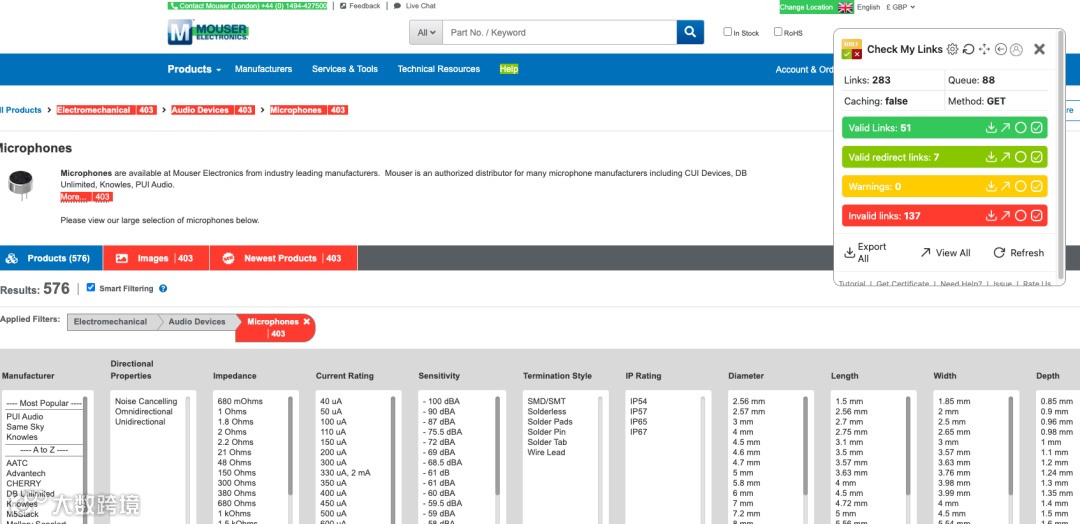Toggle checkbox in Valid redirect links row
The height and width of the screenshot is (524, 1080).
1037,157
